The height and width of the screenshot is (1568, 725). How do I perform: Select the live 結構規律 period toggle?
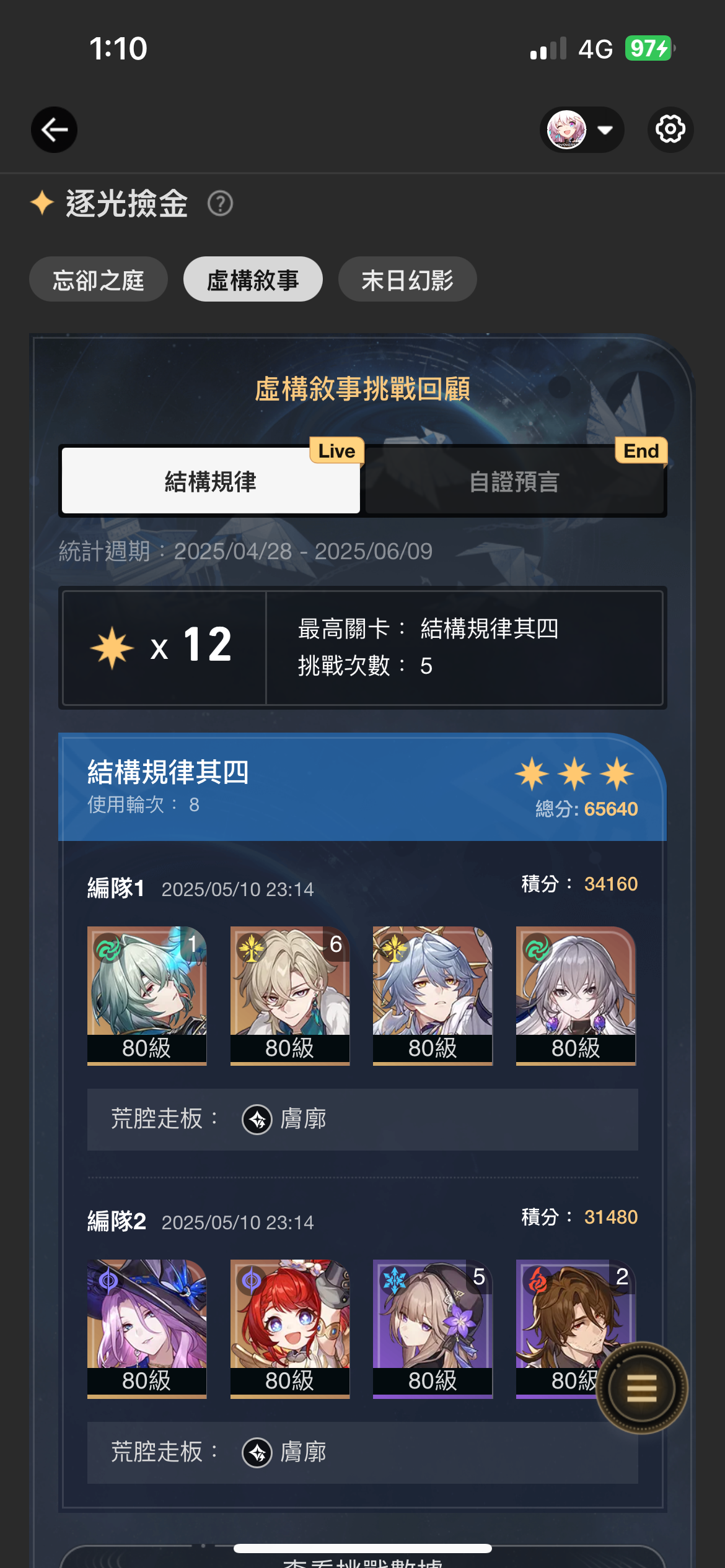(211, 481)
